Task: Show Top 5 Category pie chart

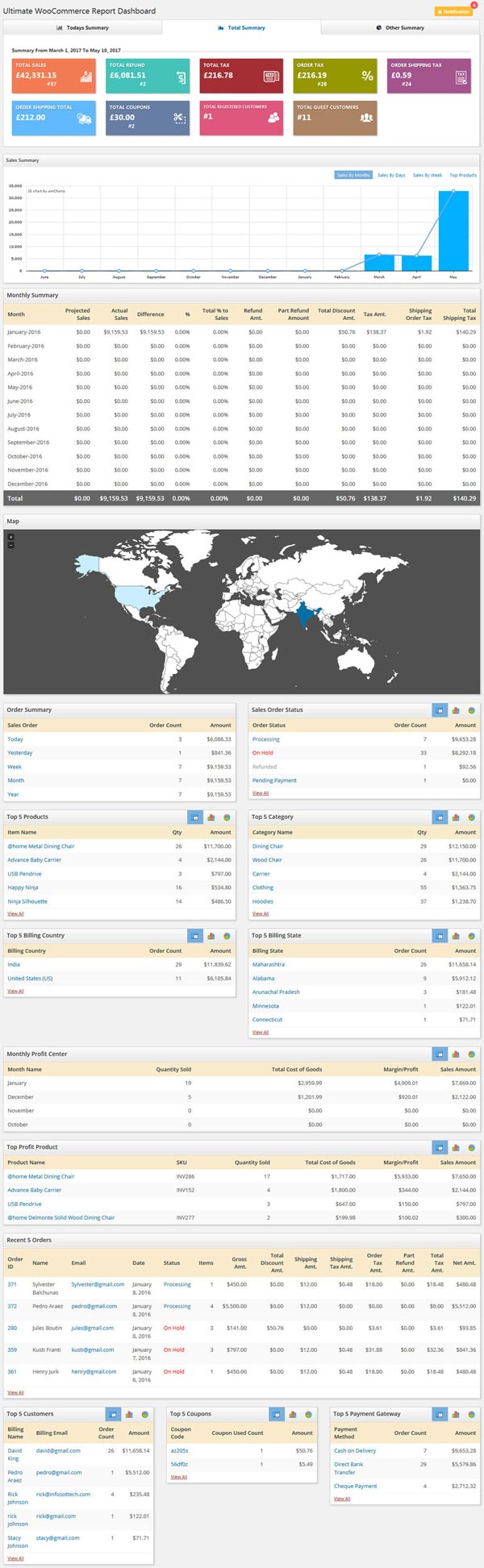Action: pos(472,817)
